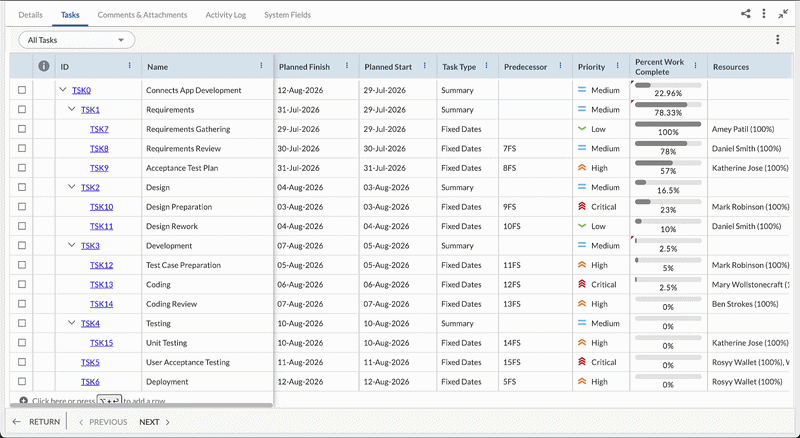Select the Tasks tab
The image size is (800, 438).
pos(70,15)
